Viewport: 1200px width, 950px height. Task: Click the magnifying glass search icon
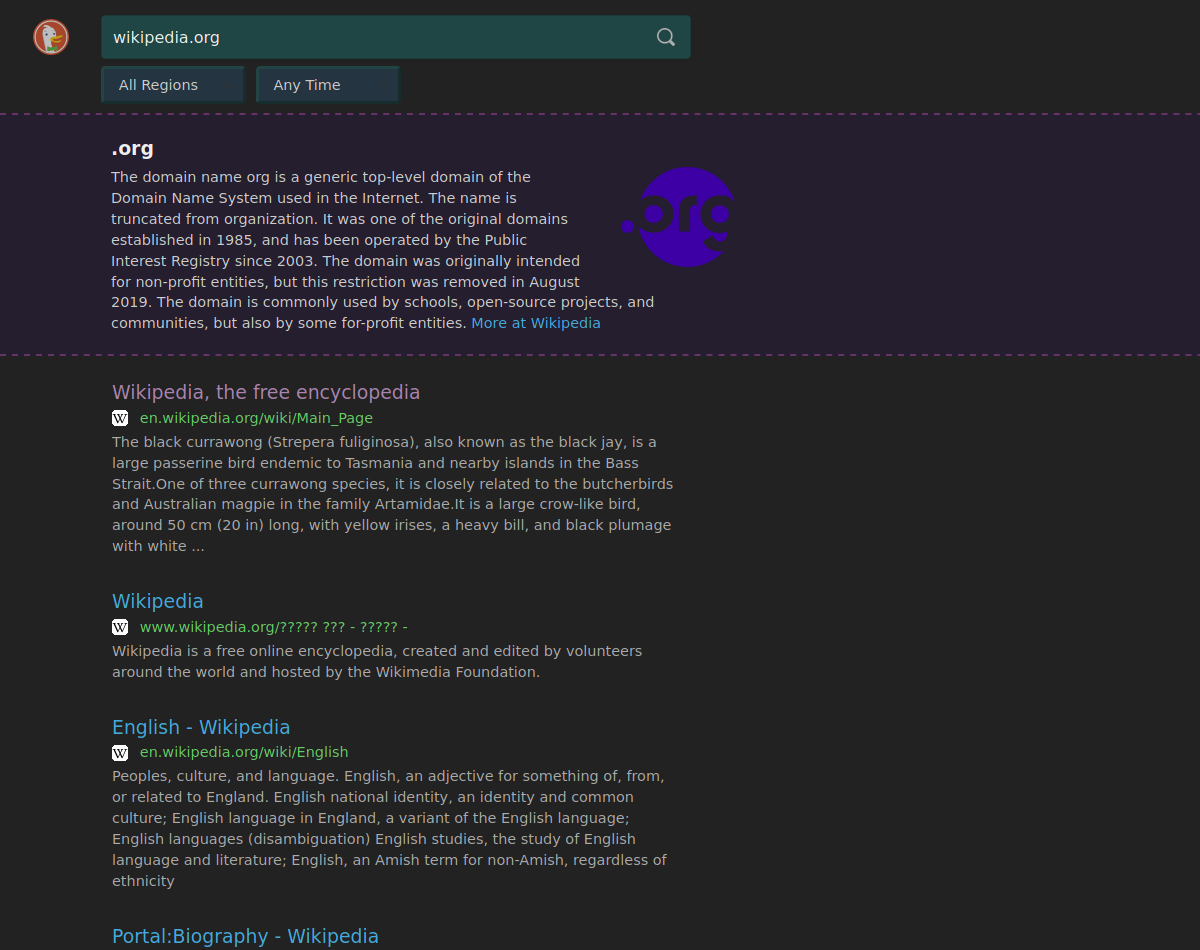tap(666, 37)
